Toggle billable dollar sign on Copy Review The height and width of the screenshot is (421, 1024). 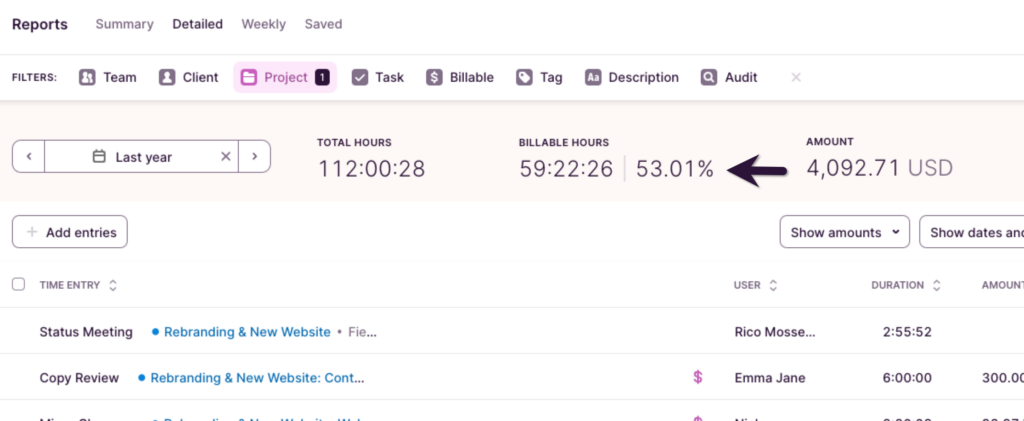(698, 378)
